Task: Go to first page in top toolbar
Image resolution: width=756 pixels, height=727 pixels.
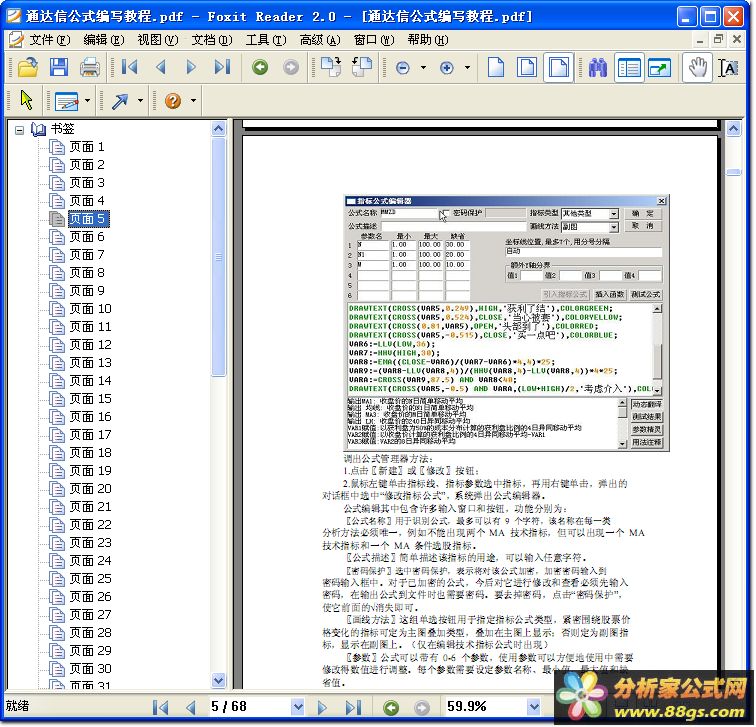Action: pyautogui.click(x=129, y=67)
